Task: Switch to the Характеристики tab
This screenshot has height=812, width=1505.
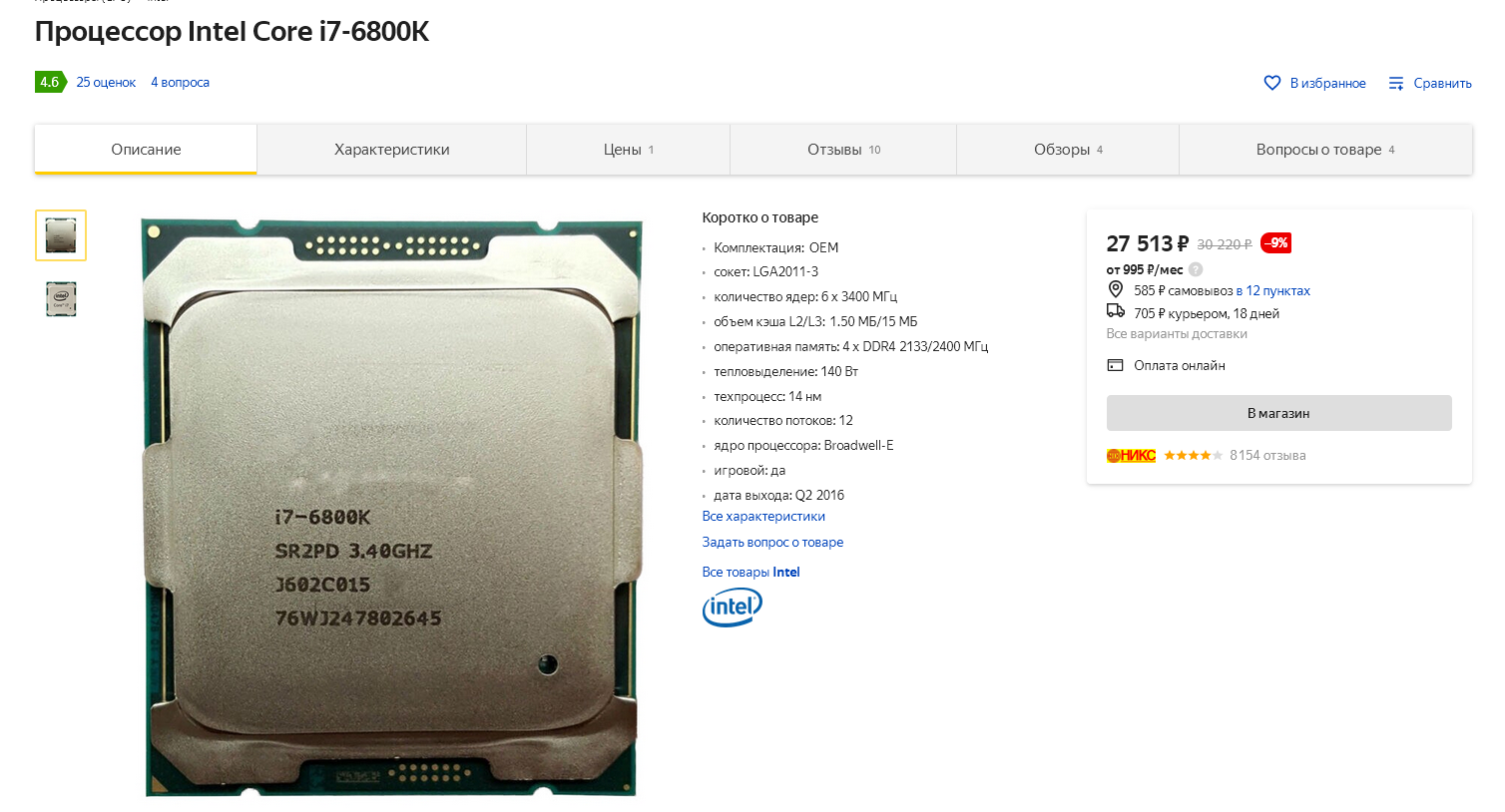Action: [x=392, y=150]
